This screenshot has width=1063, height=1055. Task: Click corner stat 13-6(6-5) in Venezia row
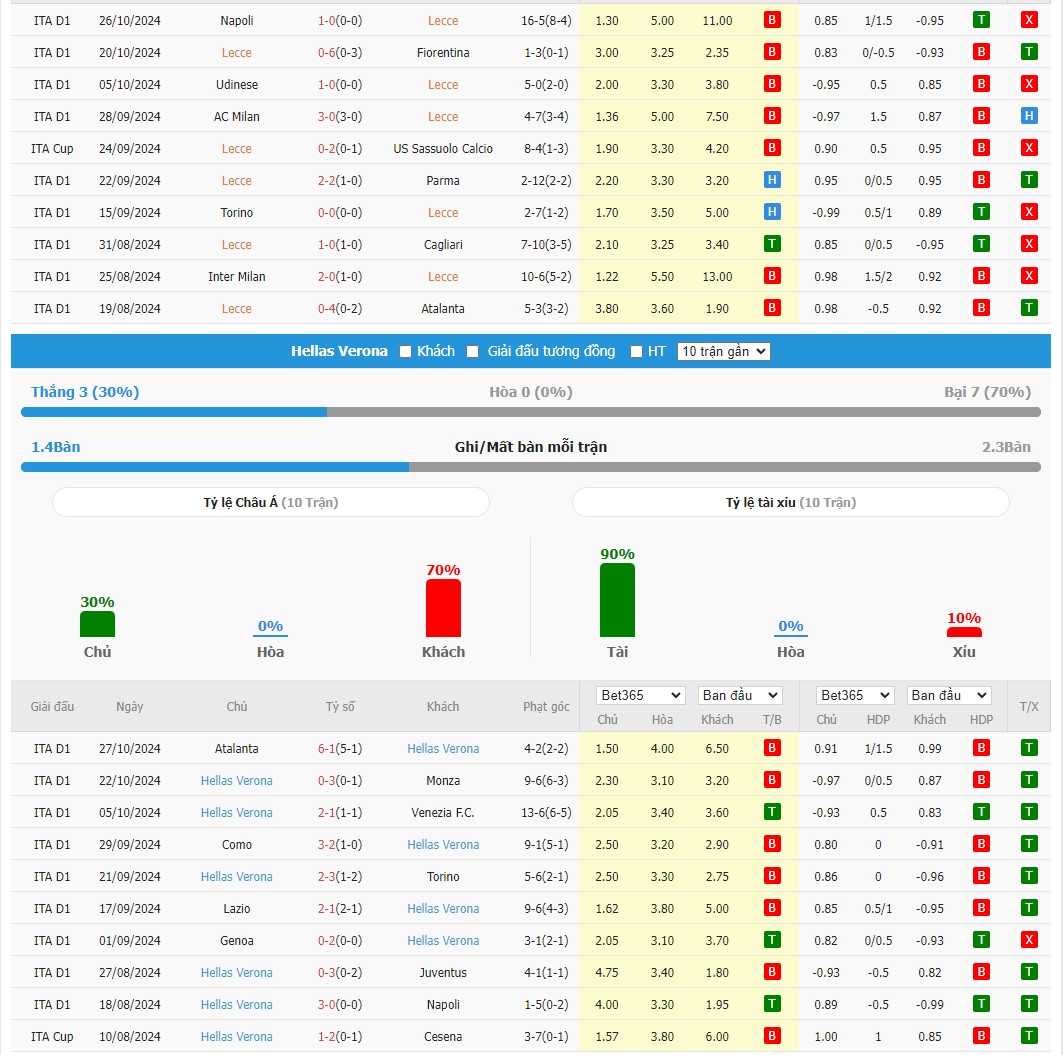(546, 813)
